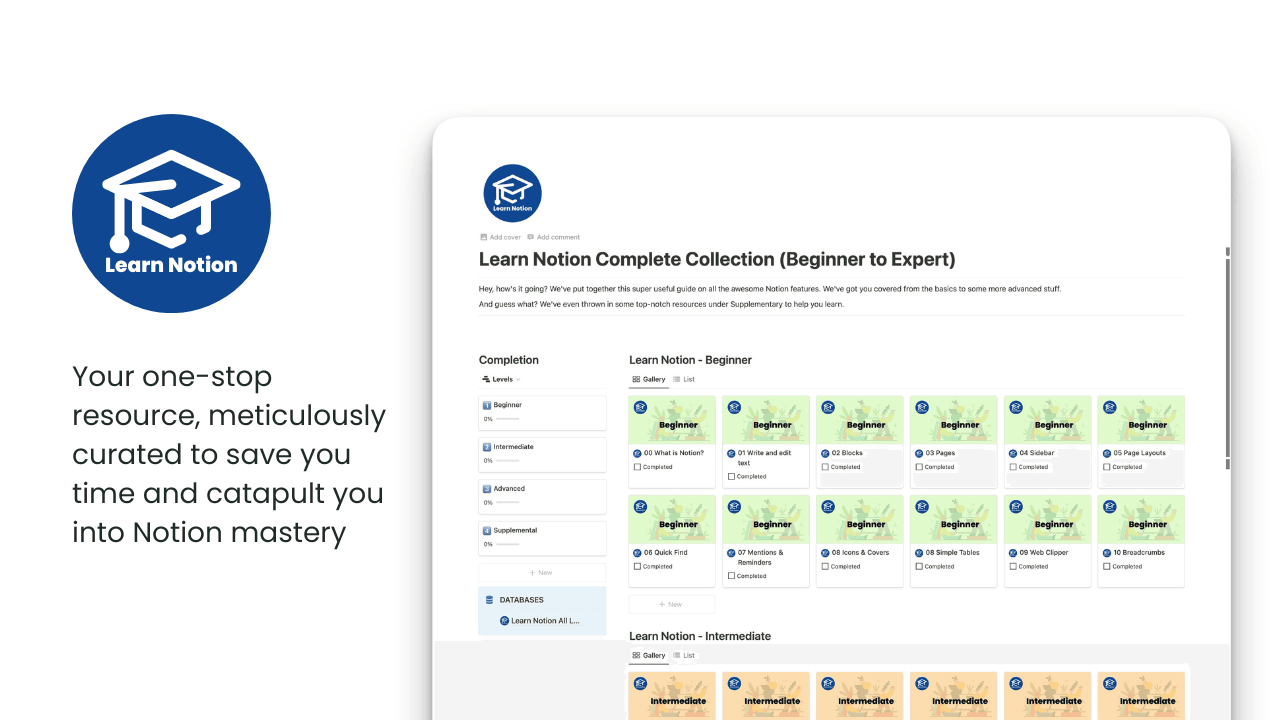This screenshot has width=1280, height=720.
Task: Check Completed for 09 Web Clipper
Action: [x=1013, y=566]
